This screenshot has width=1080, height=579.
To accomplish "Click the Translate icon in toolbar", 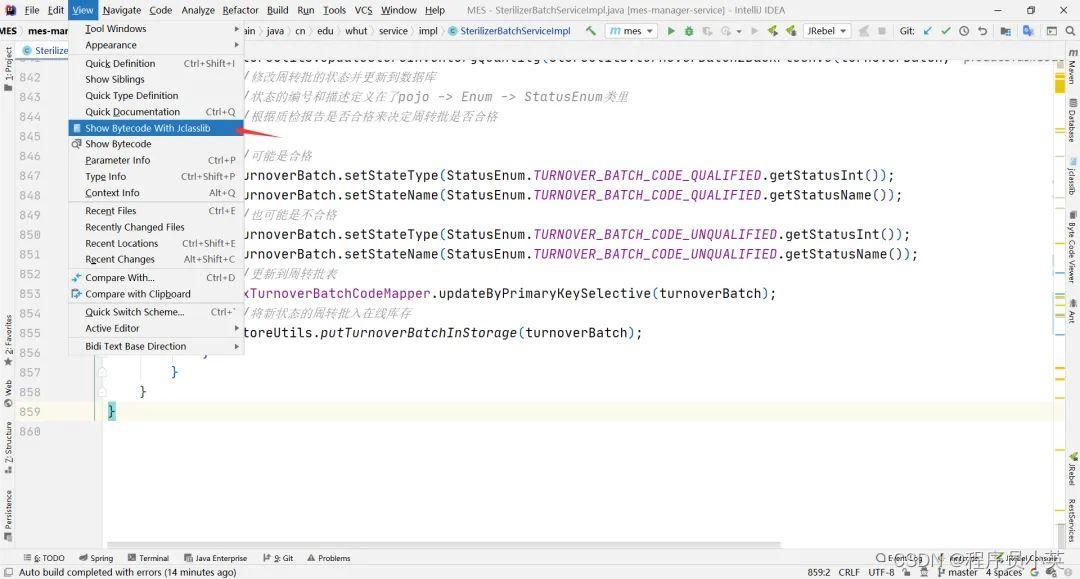I will [x=1028, y=31].
